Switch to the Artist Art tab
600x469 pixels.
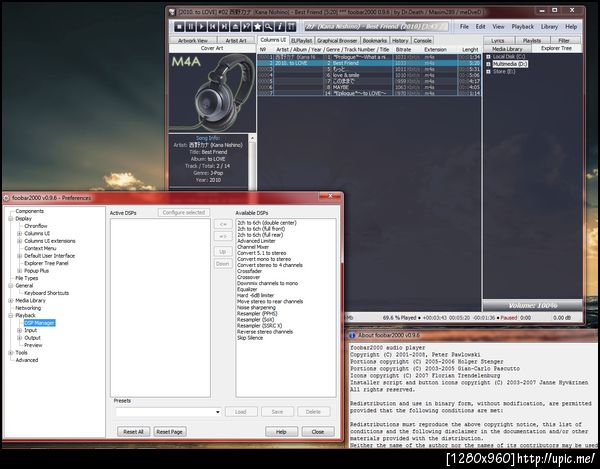236,41
